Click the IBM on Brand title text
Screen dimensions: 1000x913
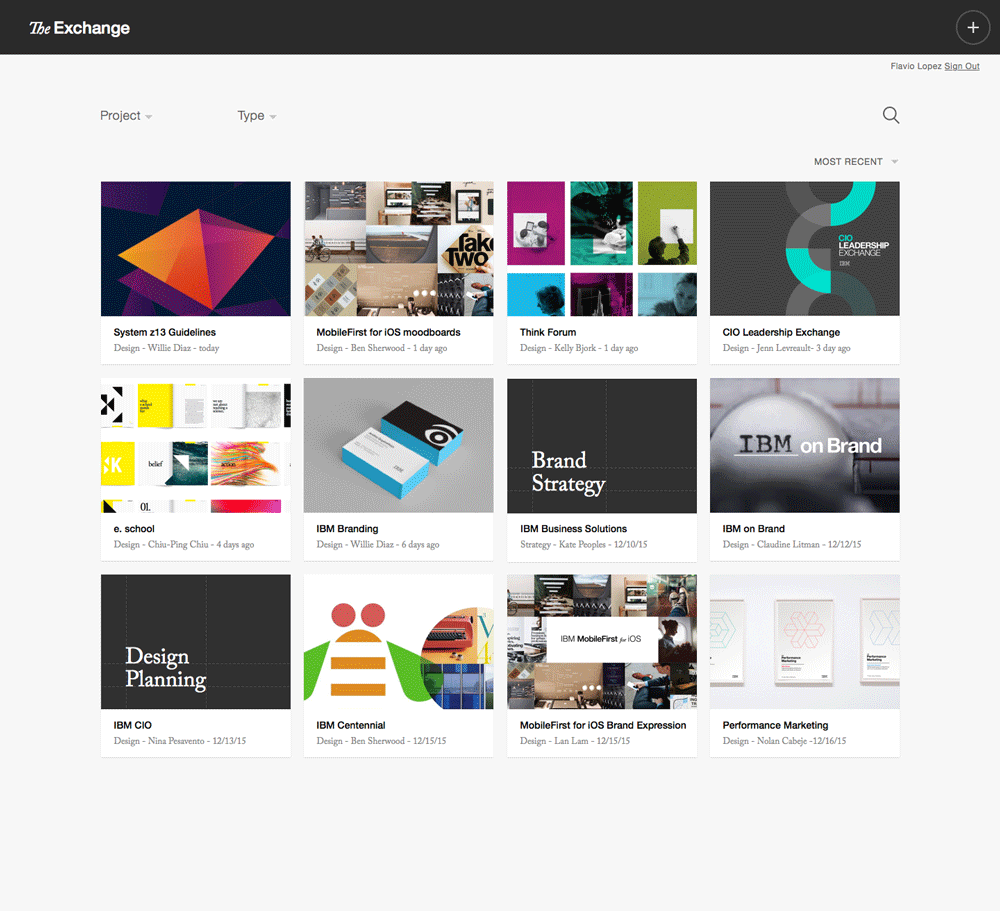click(x=753, y=529)
